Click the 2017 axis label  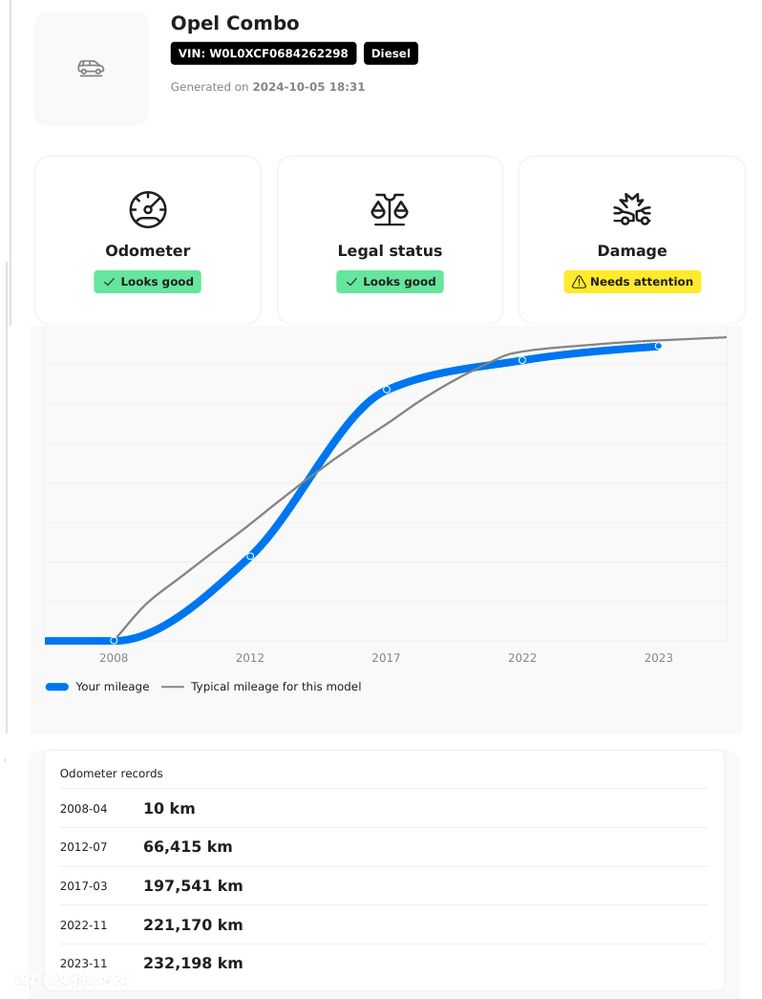click(x=386, y=658)
